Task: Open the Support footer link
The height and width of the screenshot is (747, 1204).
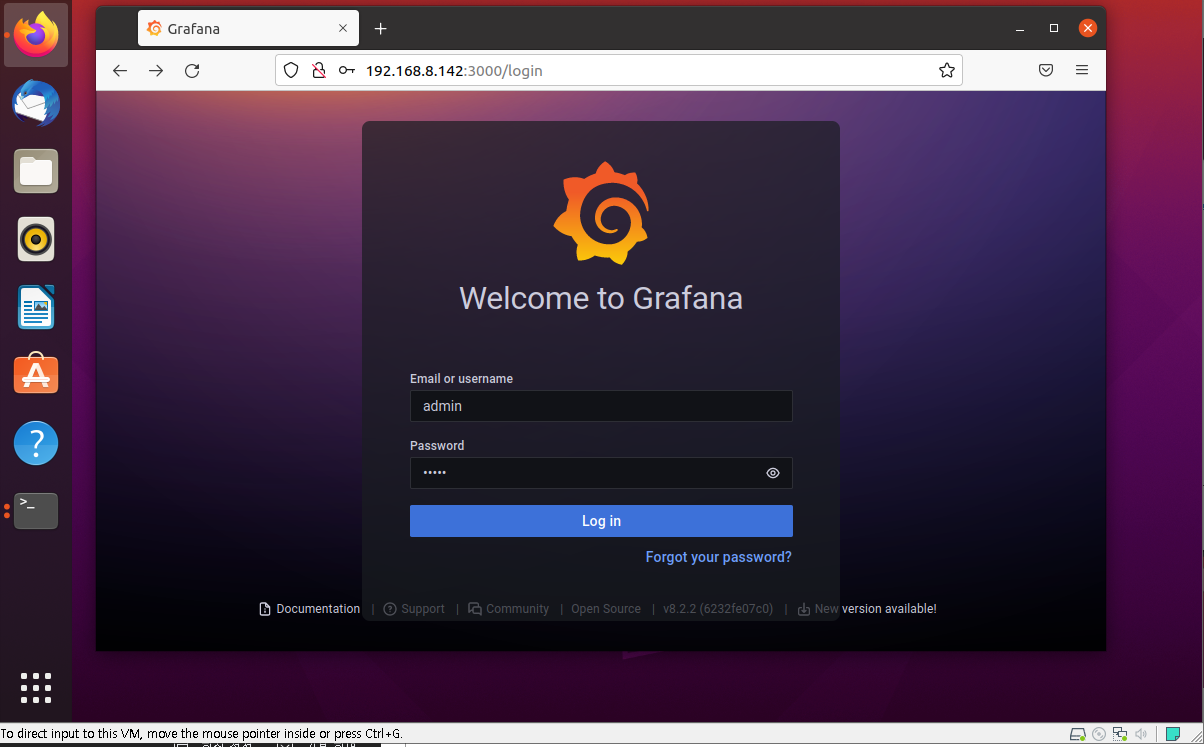Action: point(414,609)
